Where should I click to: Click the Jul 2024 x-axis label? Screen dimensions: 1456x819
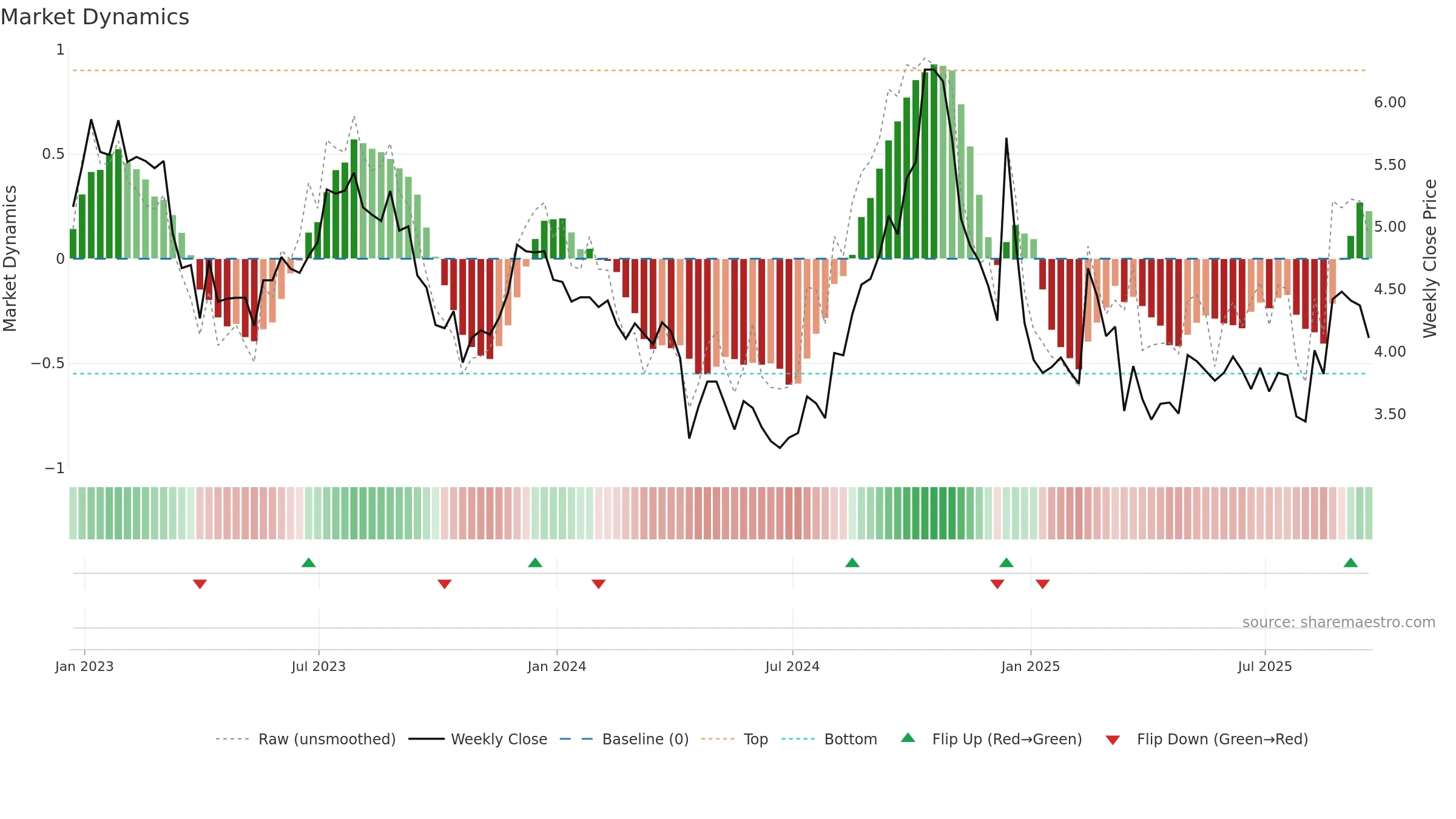coord(792,666)
